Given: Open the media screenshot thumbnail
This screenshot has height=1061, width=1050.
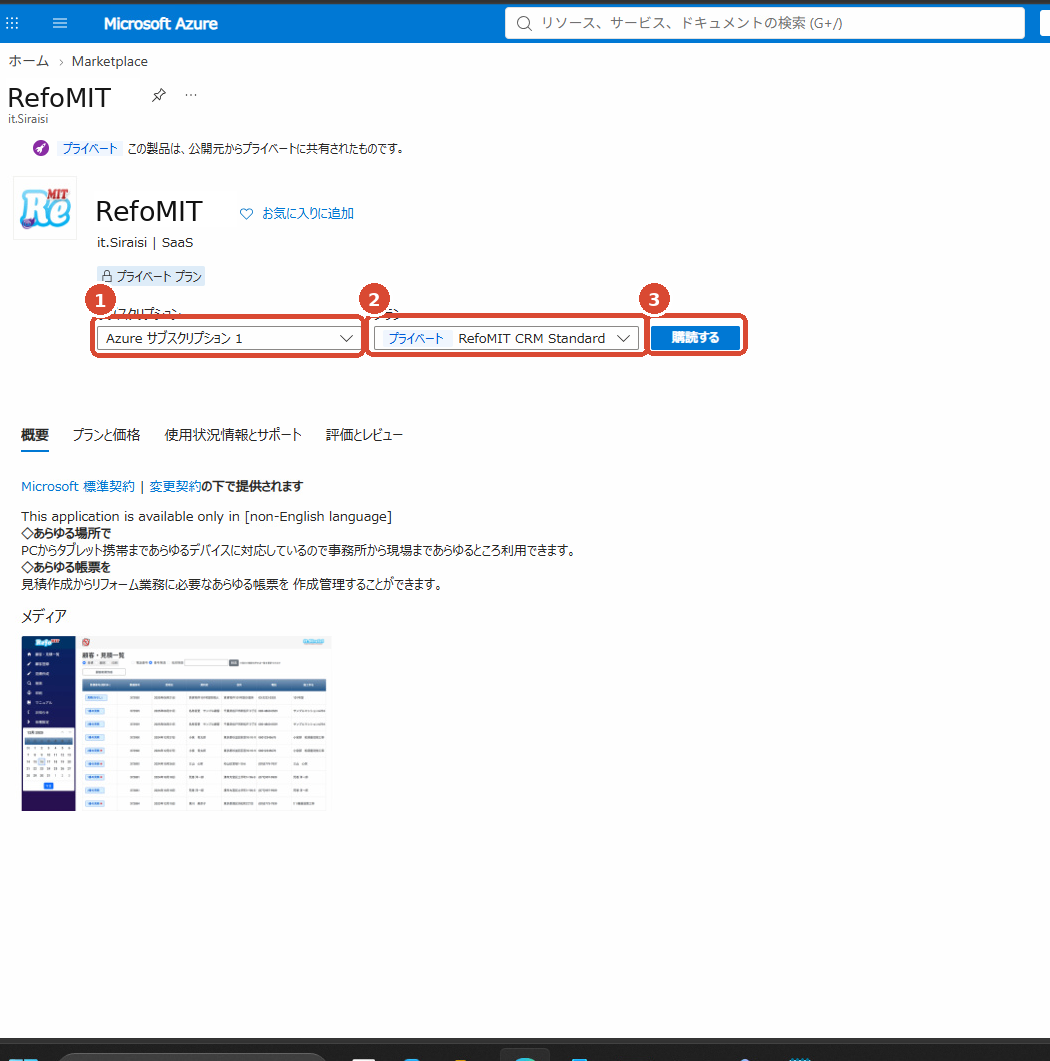Looking at the screenshot, I should pos(176,723).
